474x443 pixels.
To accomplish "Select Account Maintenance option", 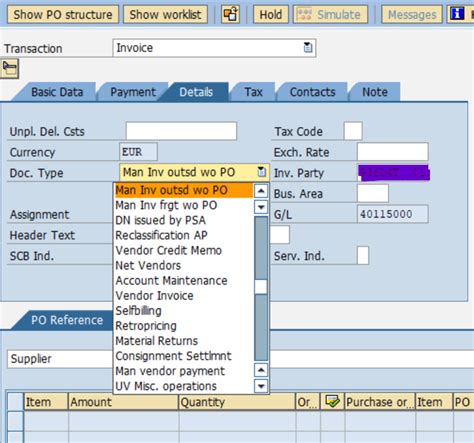I will point(183,281).
